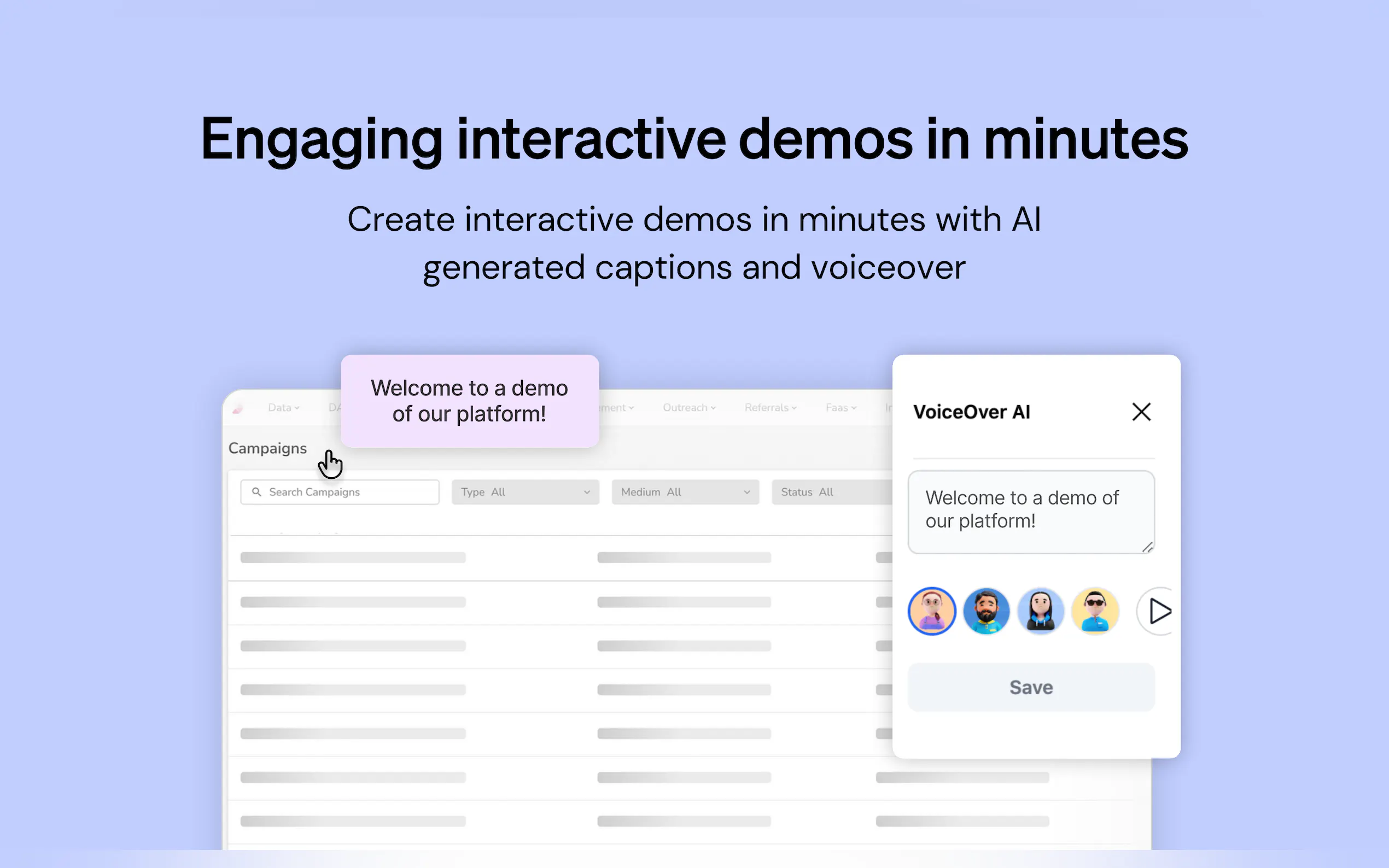Viewport: 1389px width, 868px height.
Task: Pick the long-haired hoodie voice avatar
Action: (x=1041, y=611)
